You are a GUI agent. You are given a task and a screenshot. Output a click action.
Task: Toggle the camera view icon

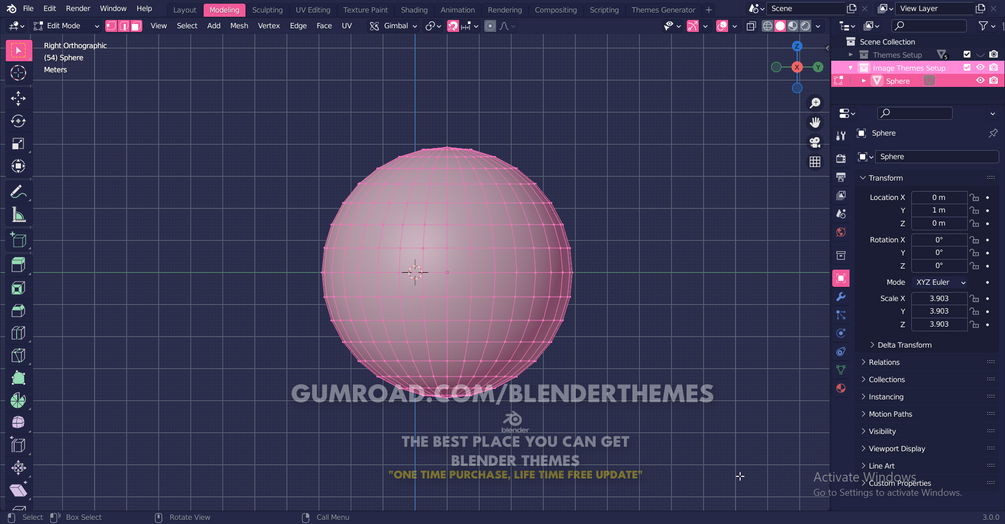(815, 142)
